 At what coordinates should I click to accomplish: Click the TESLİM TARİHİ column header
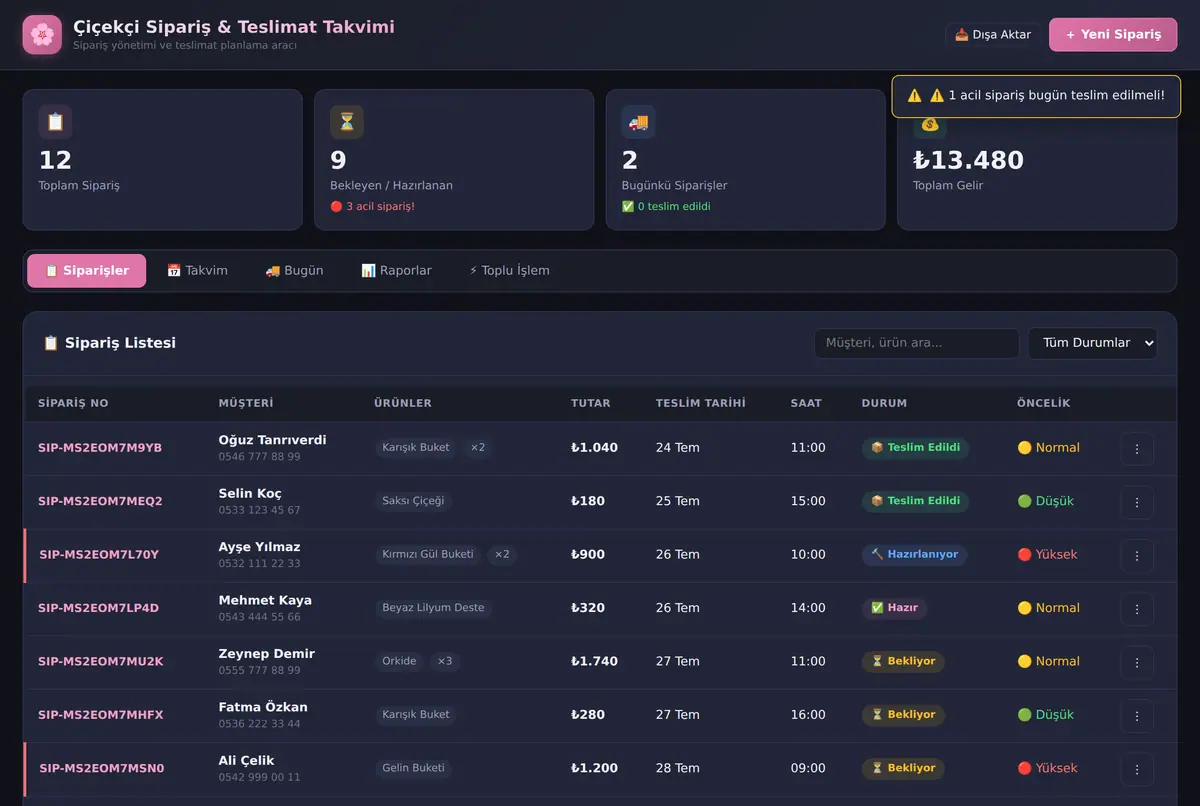(701, 404)
